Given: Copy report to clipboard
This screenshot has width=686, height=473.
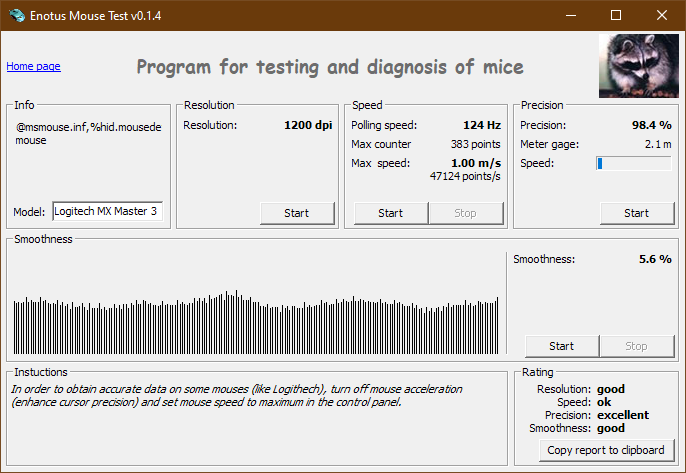Looking at the screenshot, I should (606, 450).
